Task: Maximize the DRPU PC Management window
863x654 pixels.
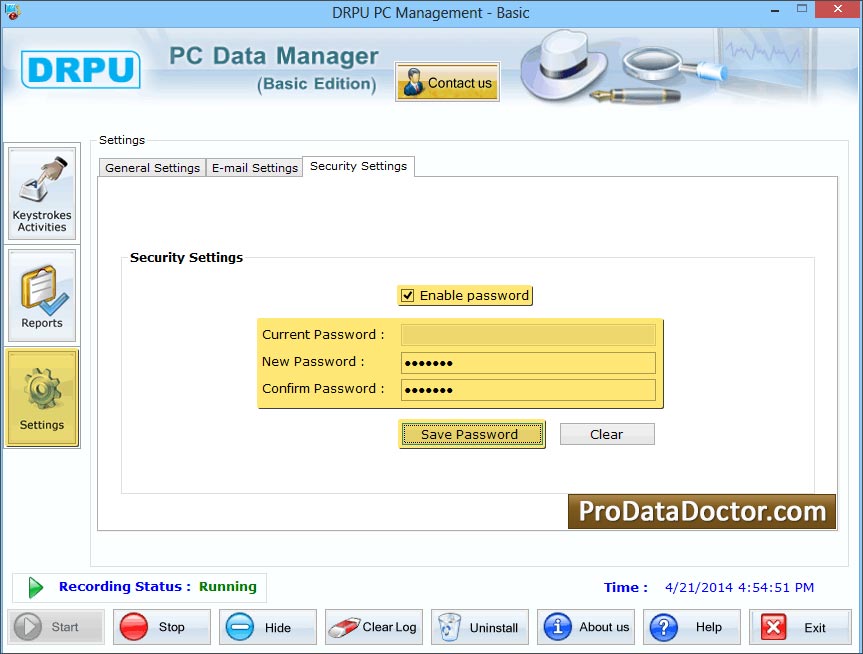Action: point(802,9)
